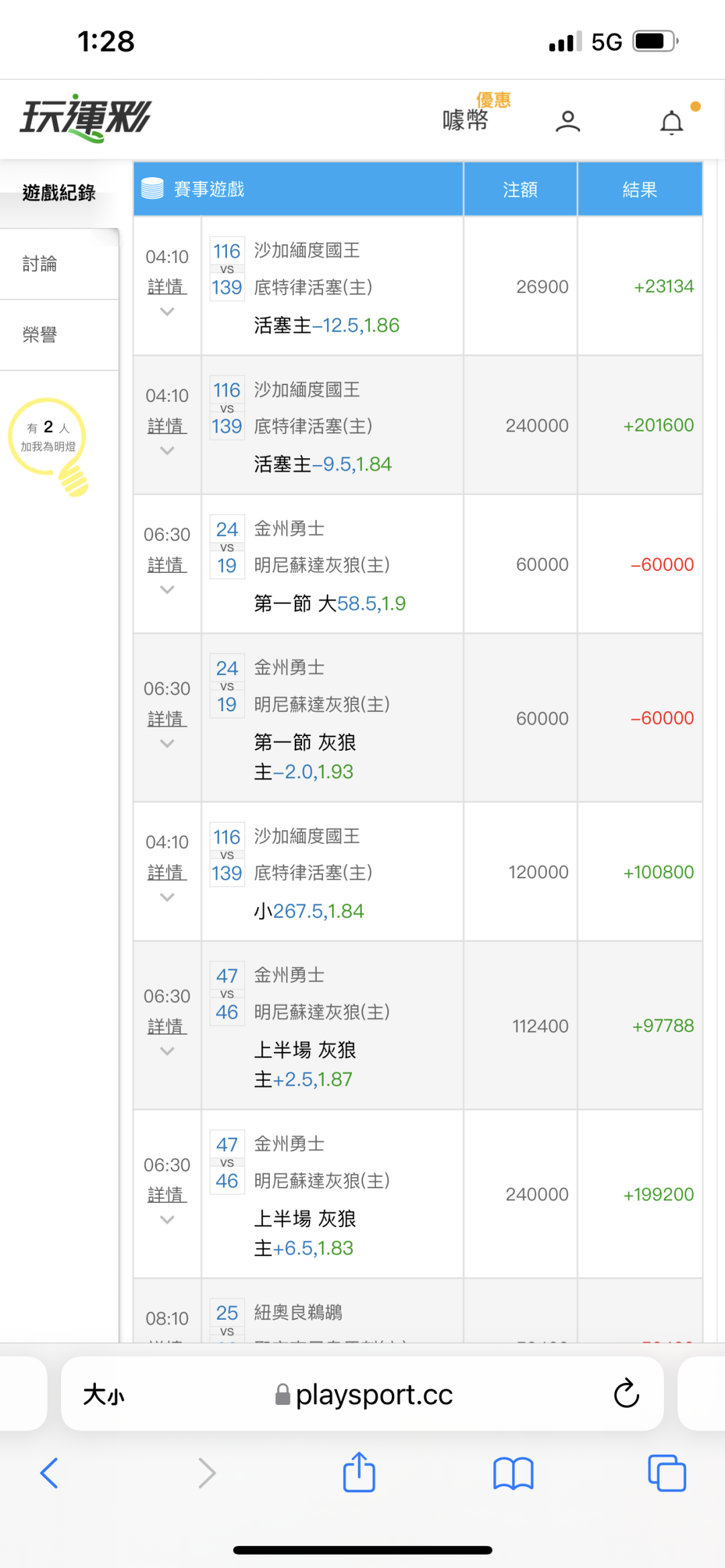Switch to the 討論 sidebar tab
The width and height of the screenshot is (725, 1568).
coord(40,264)
